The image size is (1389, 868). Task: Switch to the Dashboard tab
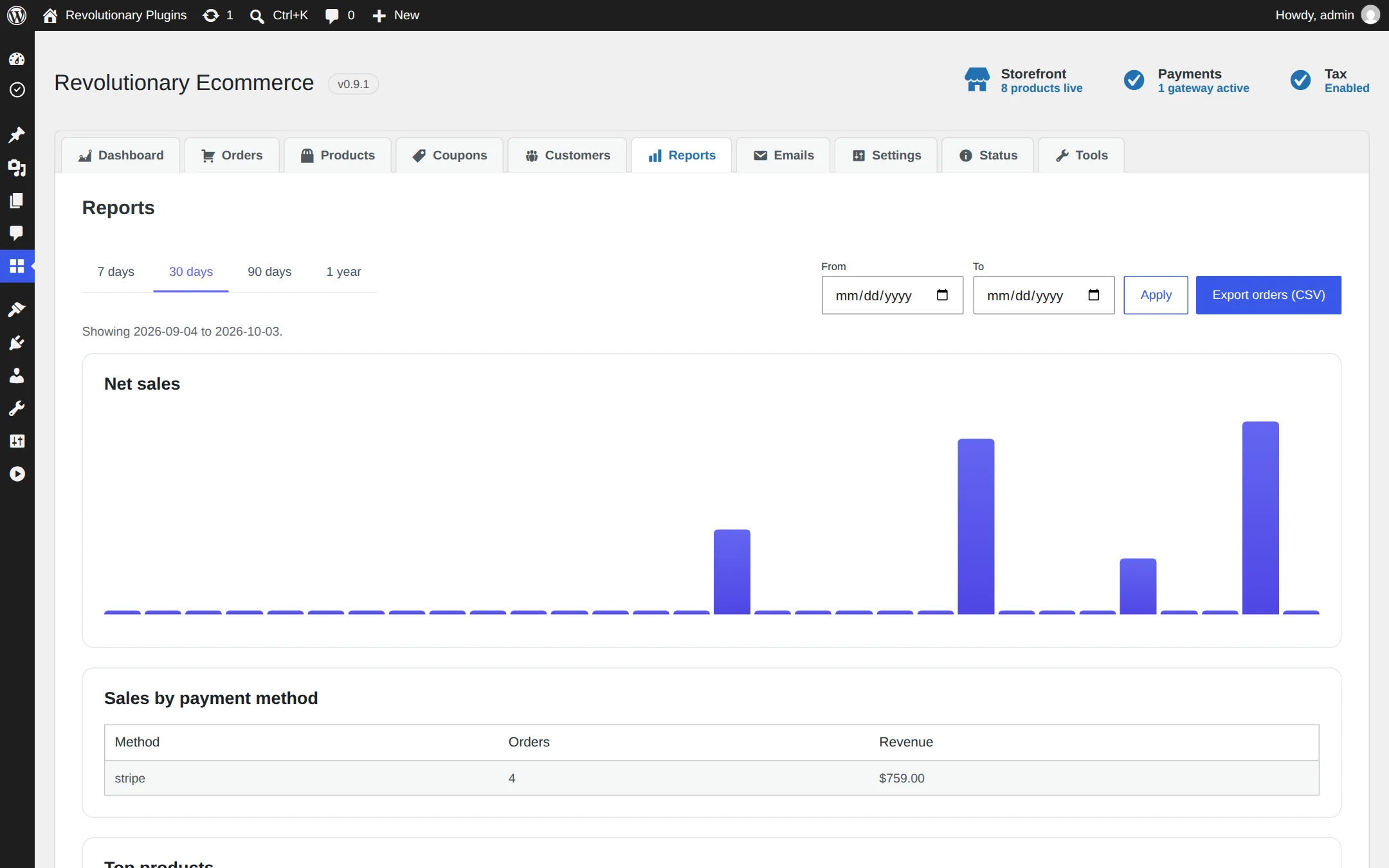click(121, 155)
